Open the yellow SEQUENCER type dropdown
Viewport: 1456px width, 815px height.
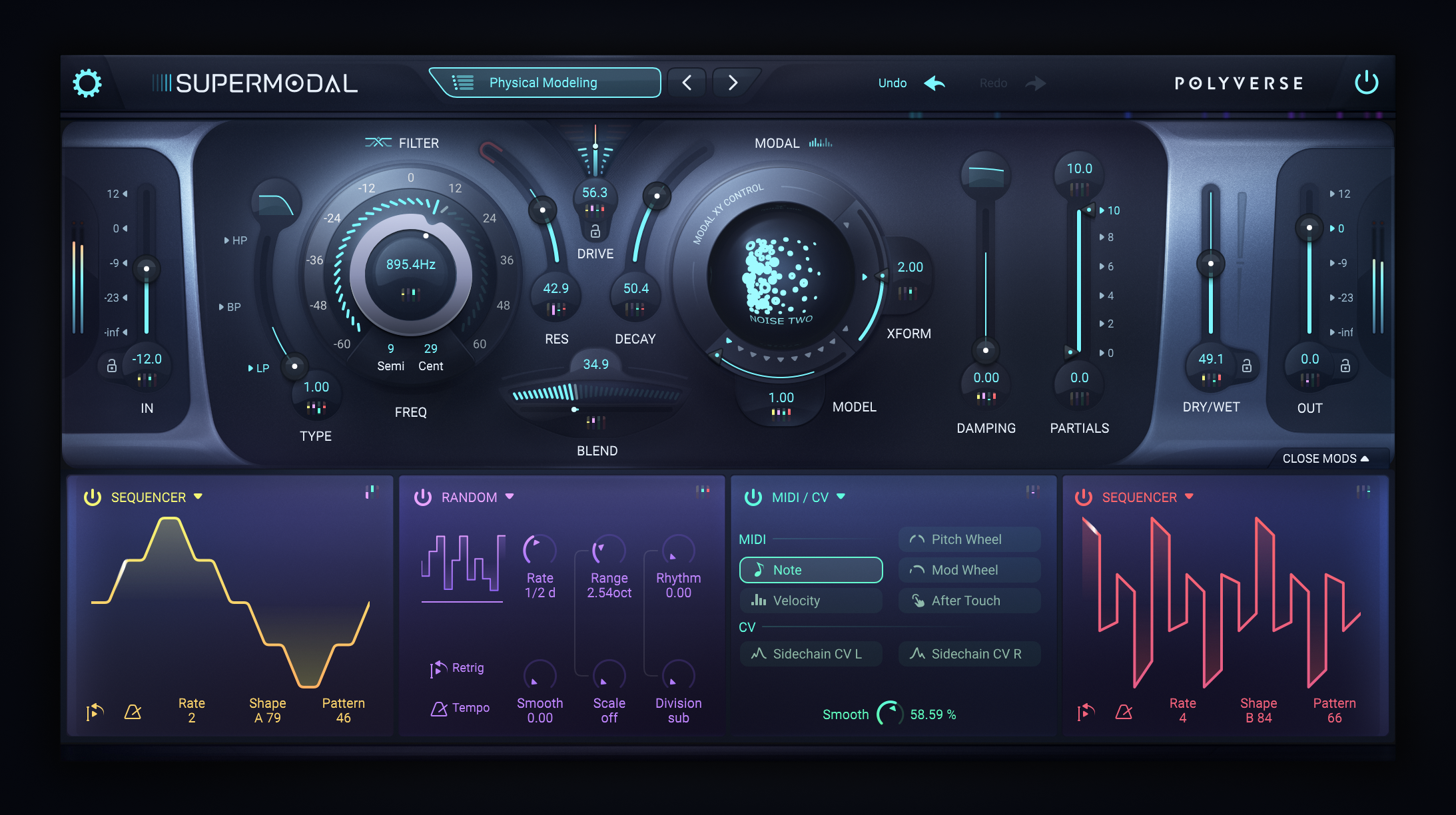[198, 497]
